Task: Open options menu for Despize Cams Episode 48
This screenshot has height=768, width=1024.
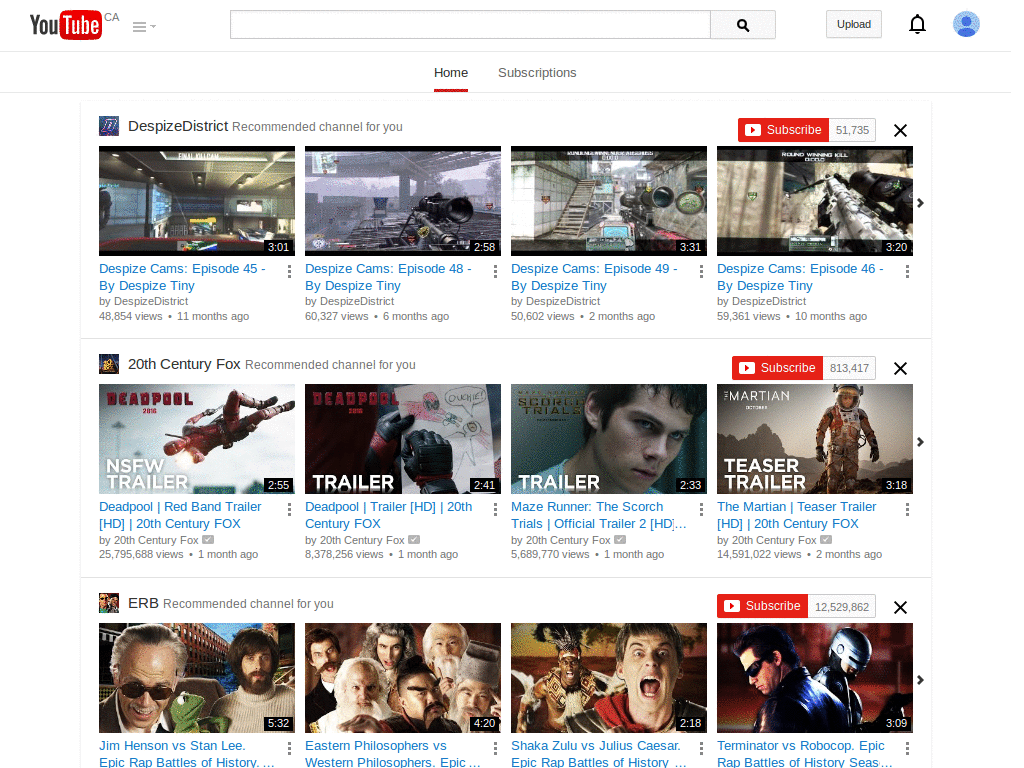Action: (x=495, y=271)
